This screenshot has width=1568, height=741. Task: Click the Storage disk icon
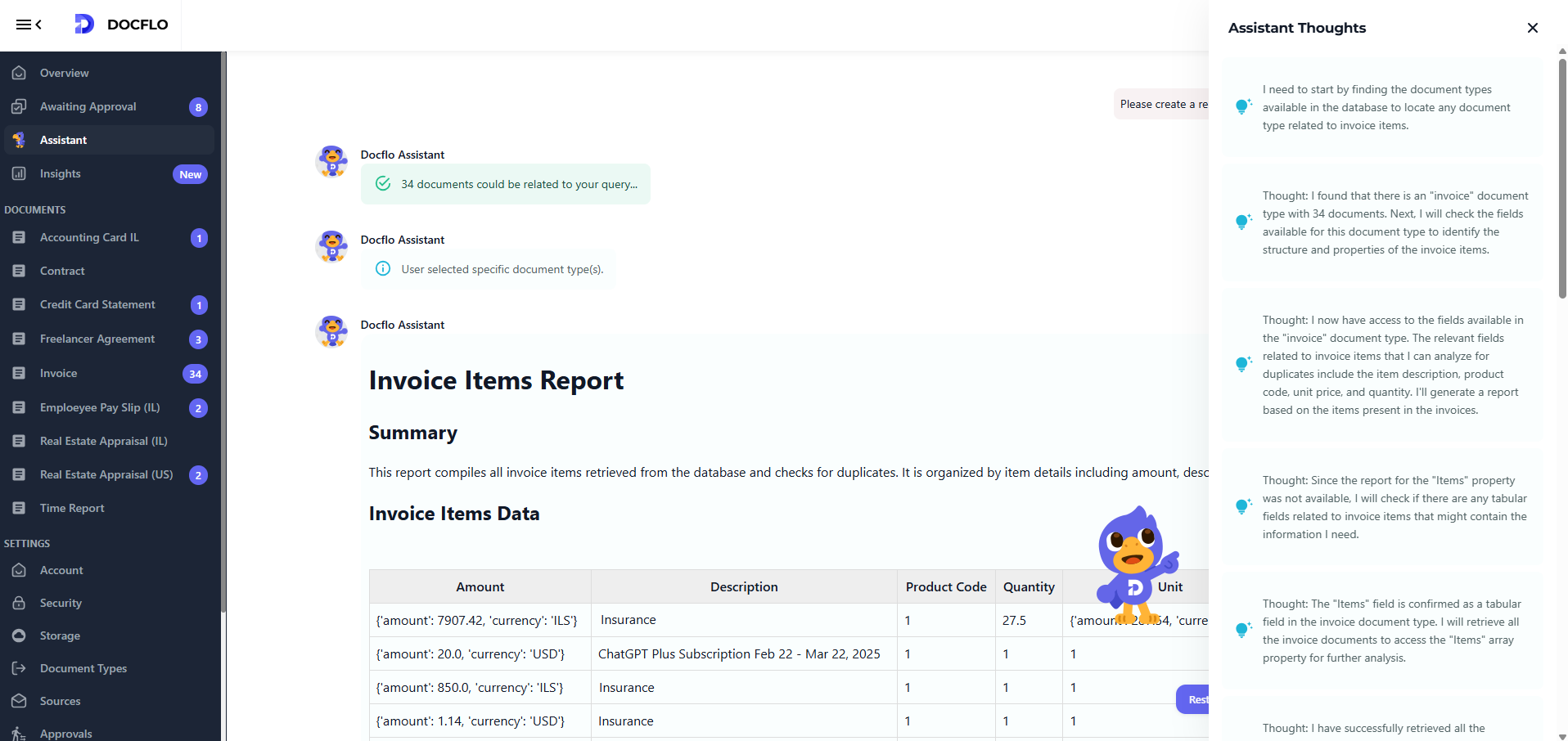coord(19,635)
